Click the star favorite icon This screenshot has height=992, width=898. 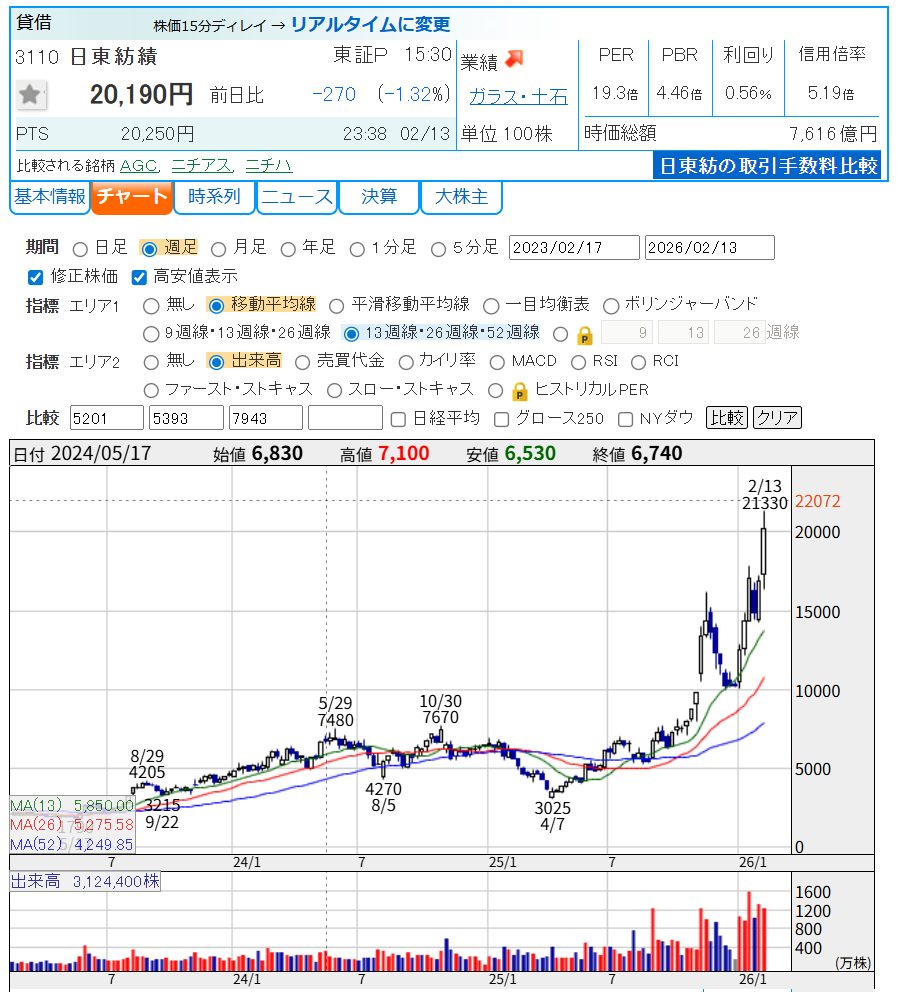pyautogui.click(x=30, y=95)
